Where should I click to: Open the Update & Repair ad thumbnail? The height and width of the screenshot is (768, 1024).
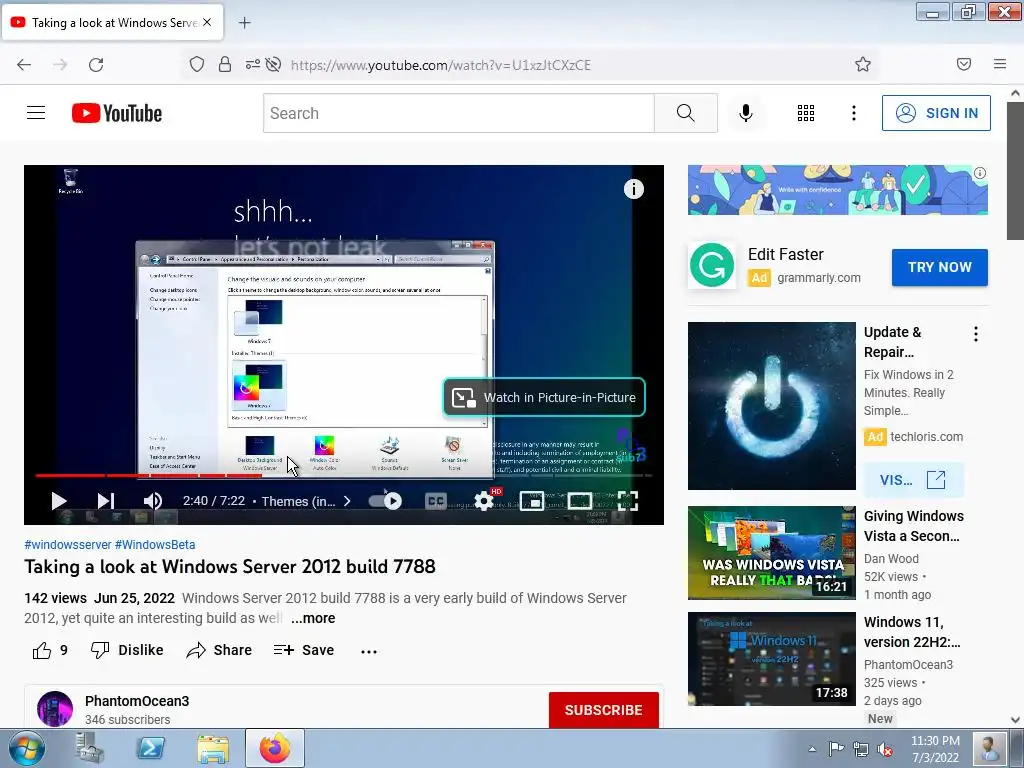[771, 406]
